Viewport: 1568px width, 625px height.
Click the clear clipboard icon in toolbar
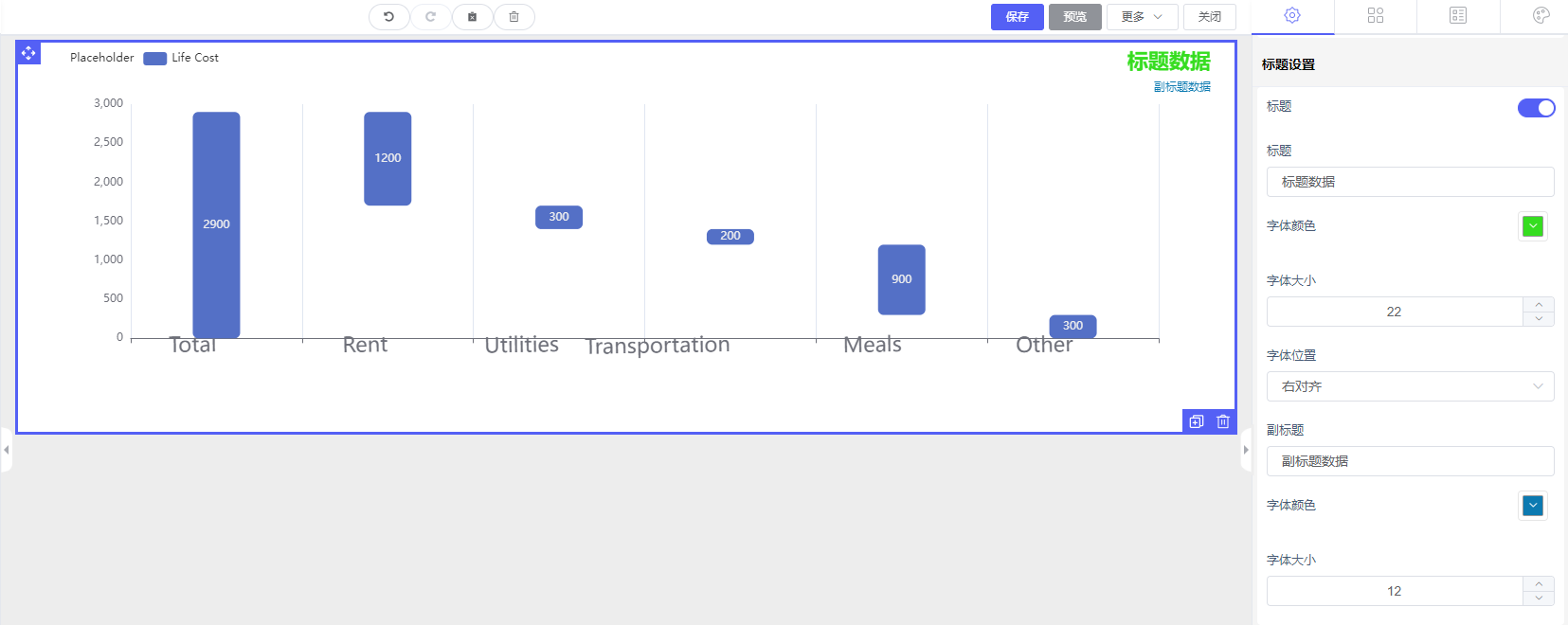(472, 17)
